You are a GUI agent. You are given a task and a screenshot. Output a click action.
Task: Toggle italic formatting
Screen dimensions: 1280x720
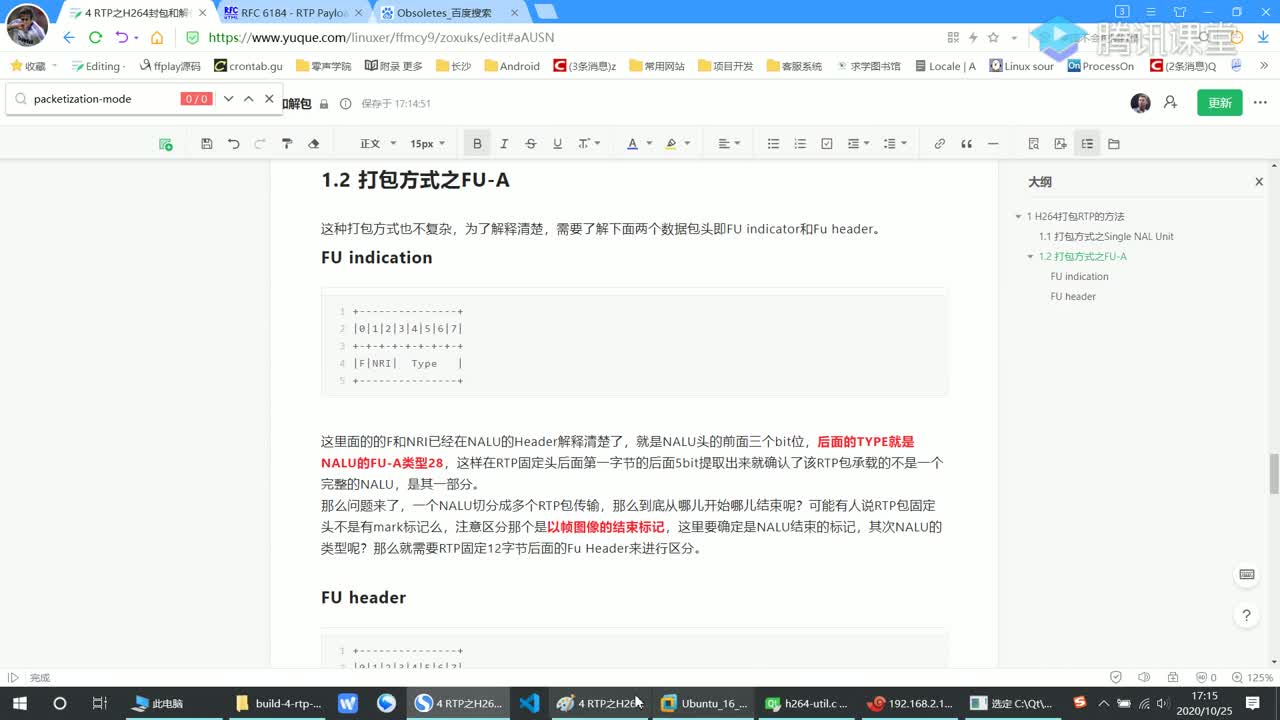point(504,144)
